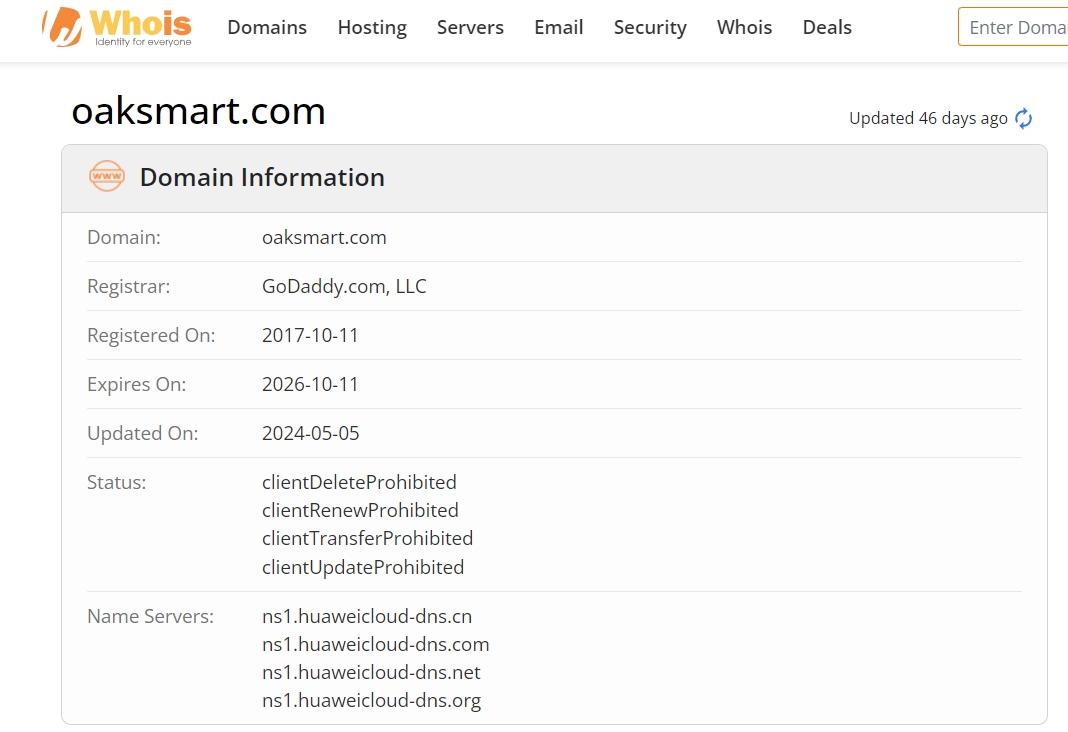Image resolution: width=1068 pixels, height=732 pixels.
Task: Click the Whois logo icon
Action: click(117, 27)
